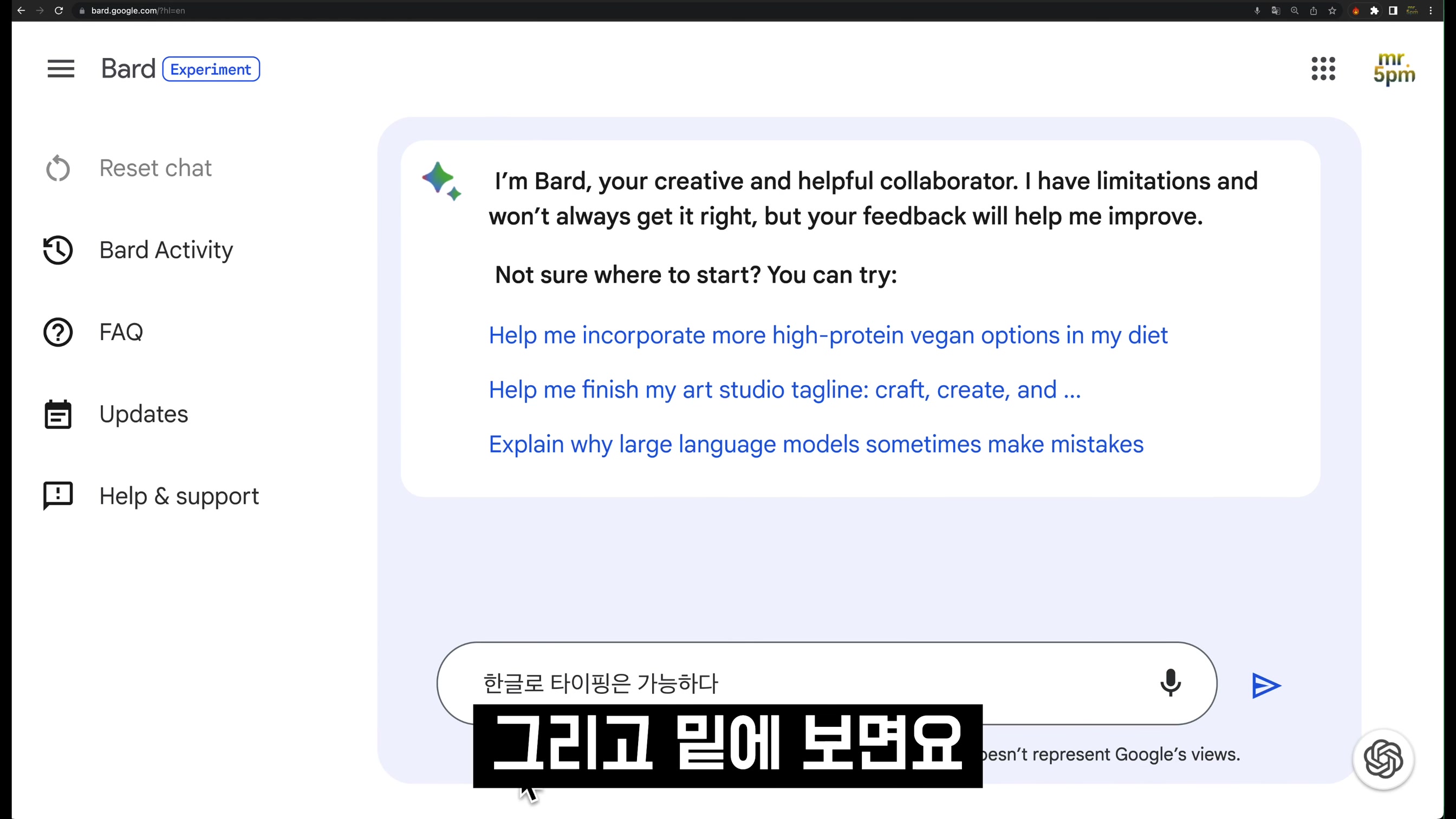
Task: Send the prompt with the arrow button
Action: (1266, 686)
